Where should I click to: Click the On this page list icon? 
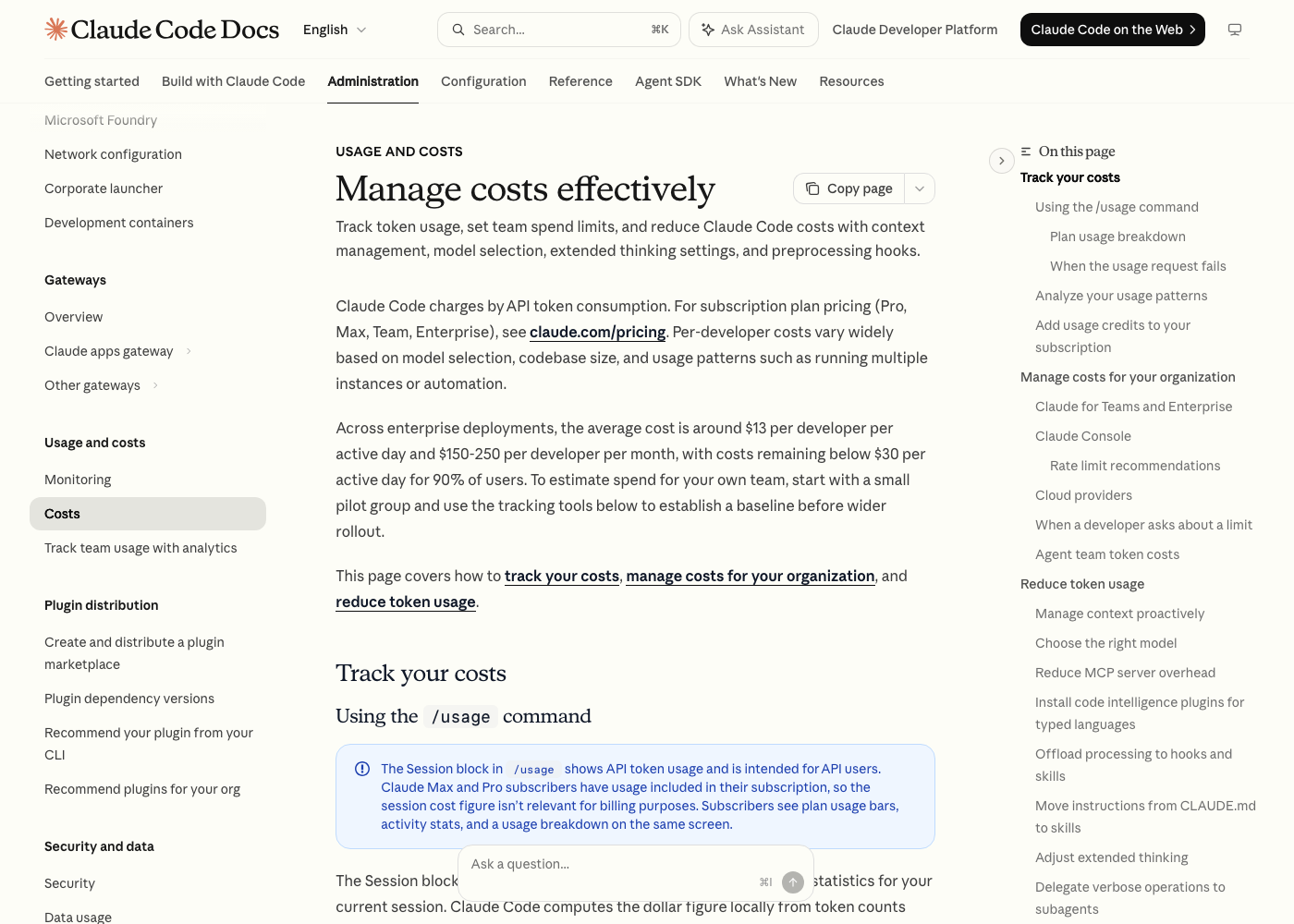pos(1026,152)
